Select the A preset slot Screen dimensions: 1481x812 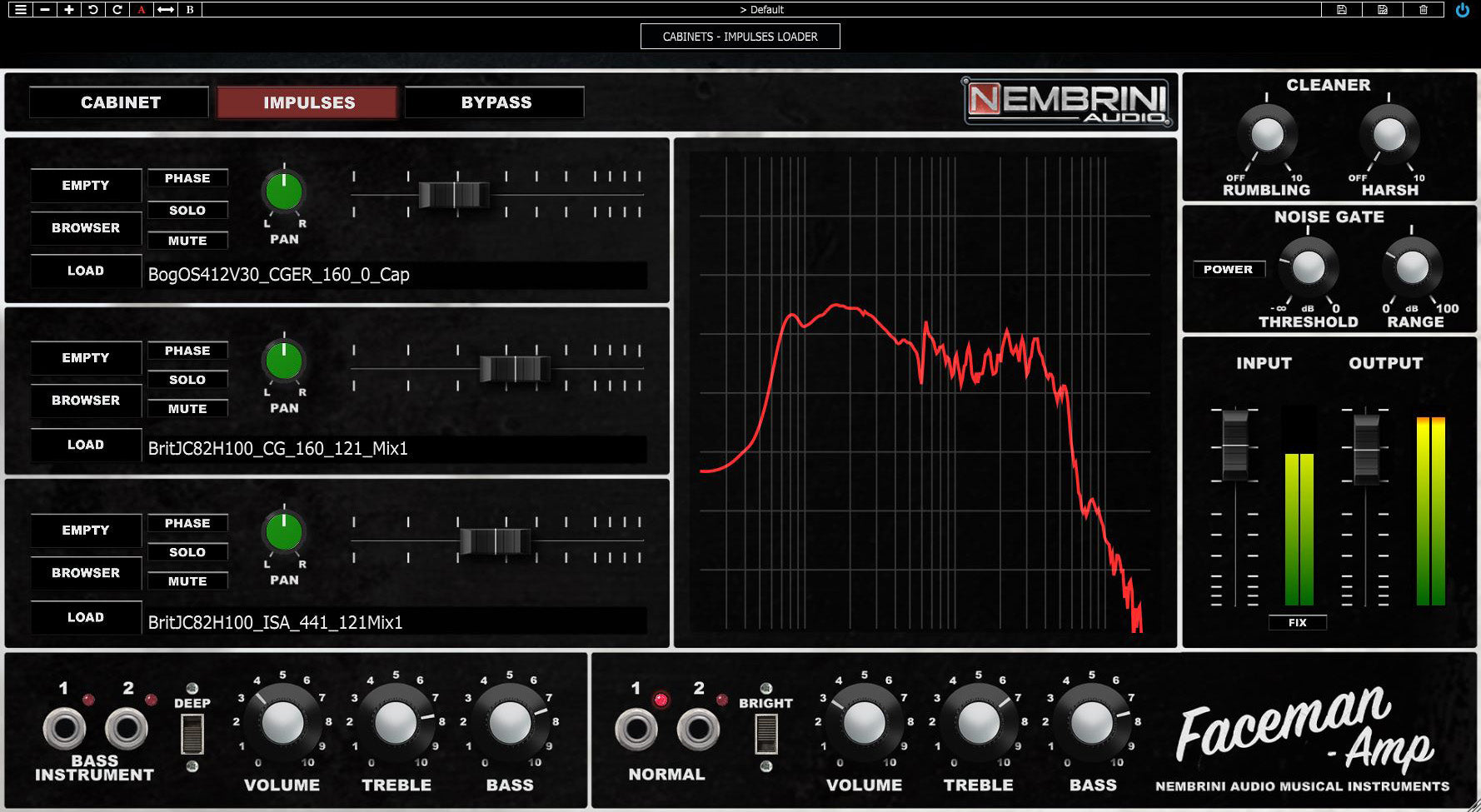pyautogui.click(x=141, y=10)
